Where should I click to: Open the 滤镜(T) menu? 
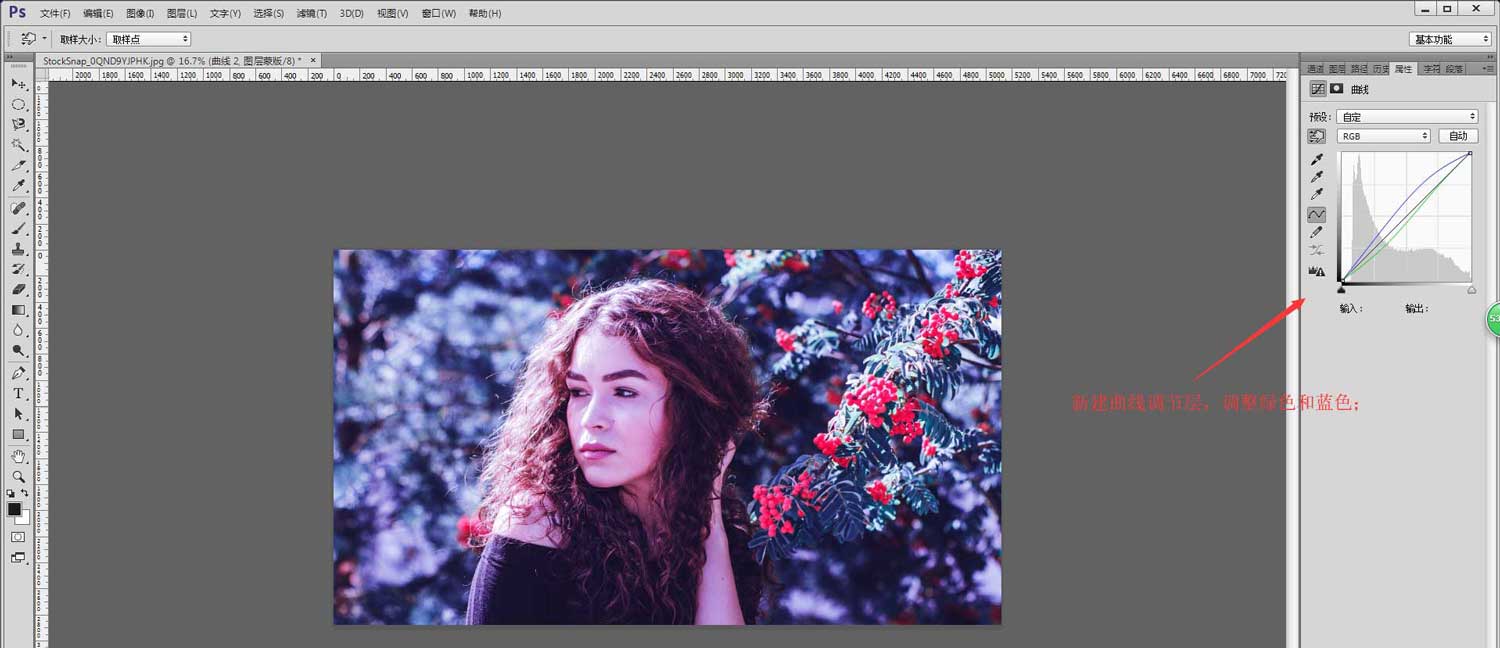tap(312, 14)
